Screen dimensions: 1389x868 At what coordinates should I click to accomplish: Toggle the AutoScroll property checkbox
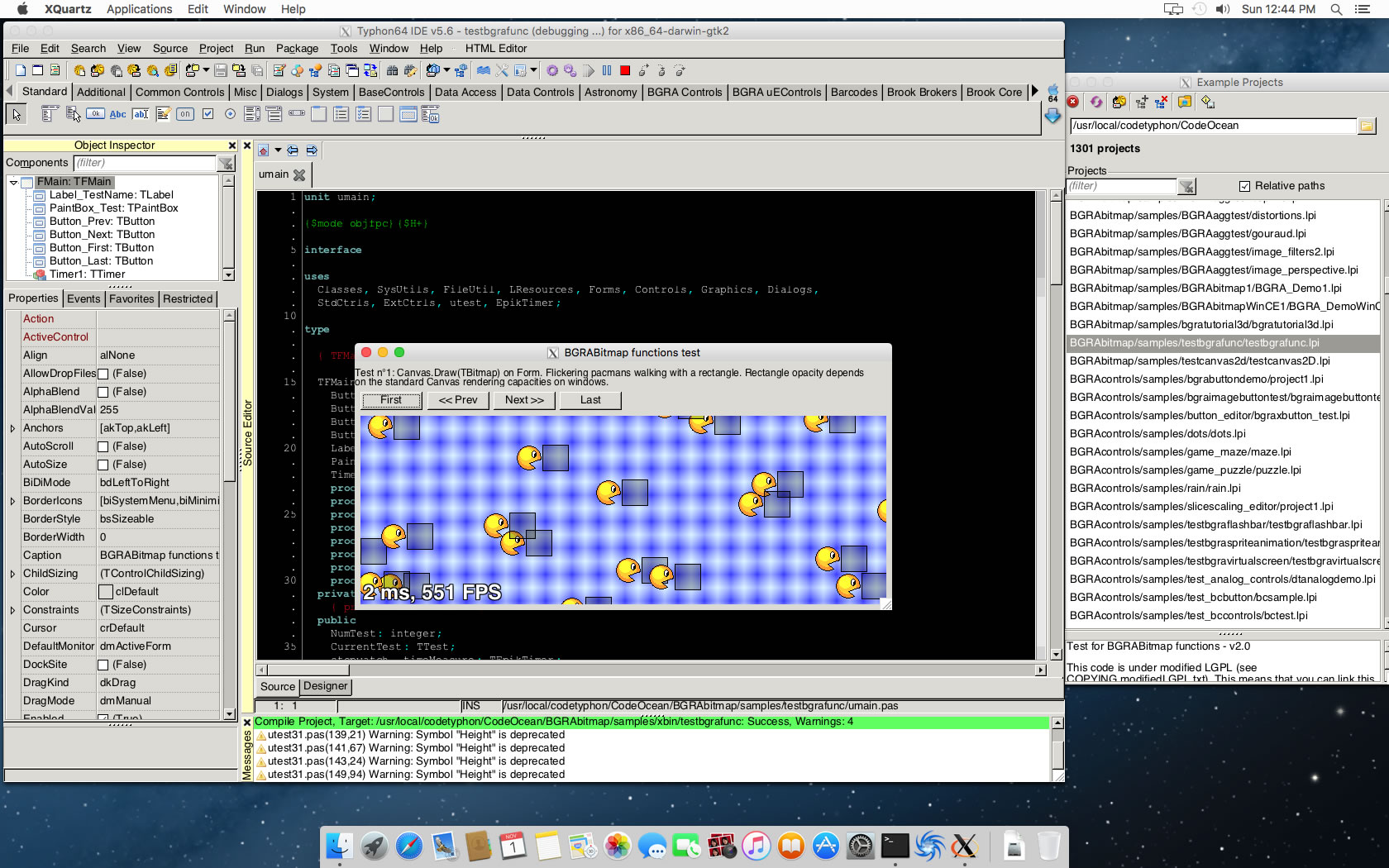coord(103,446)
